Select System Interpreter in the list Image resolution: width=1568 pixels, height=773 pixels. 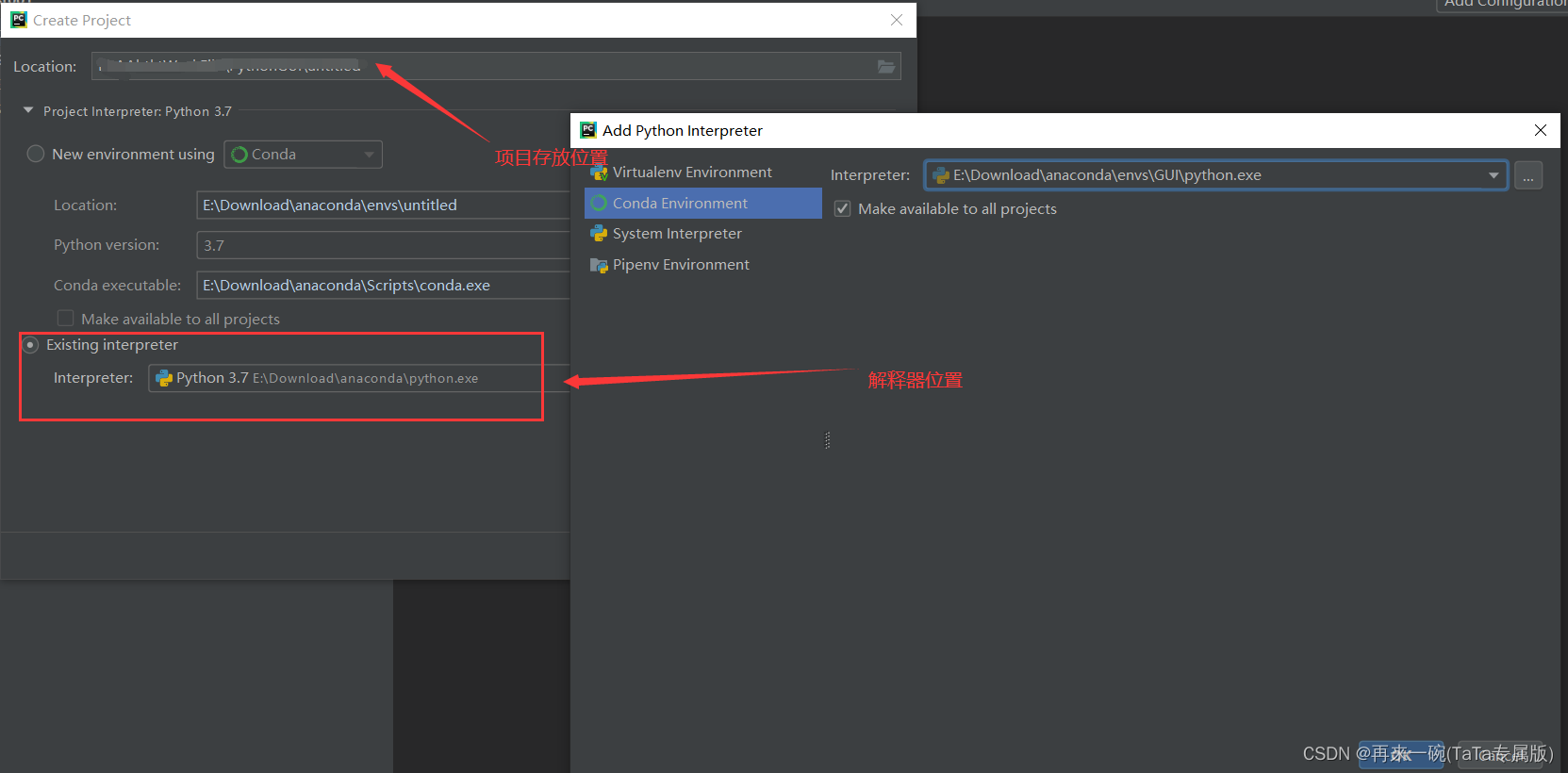pos(703,234)
